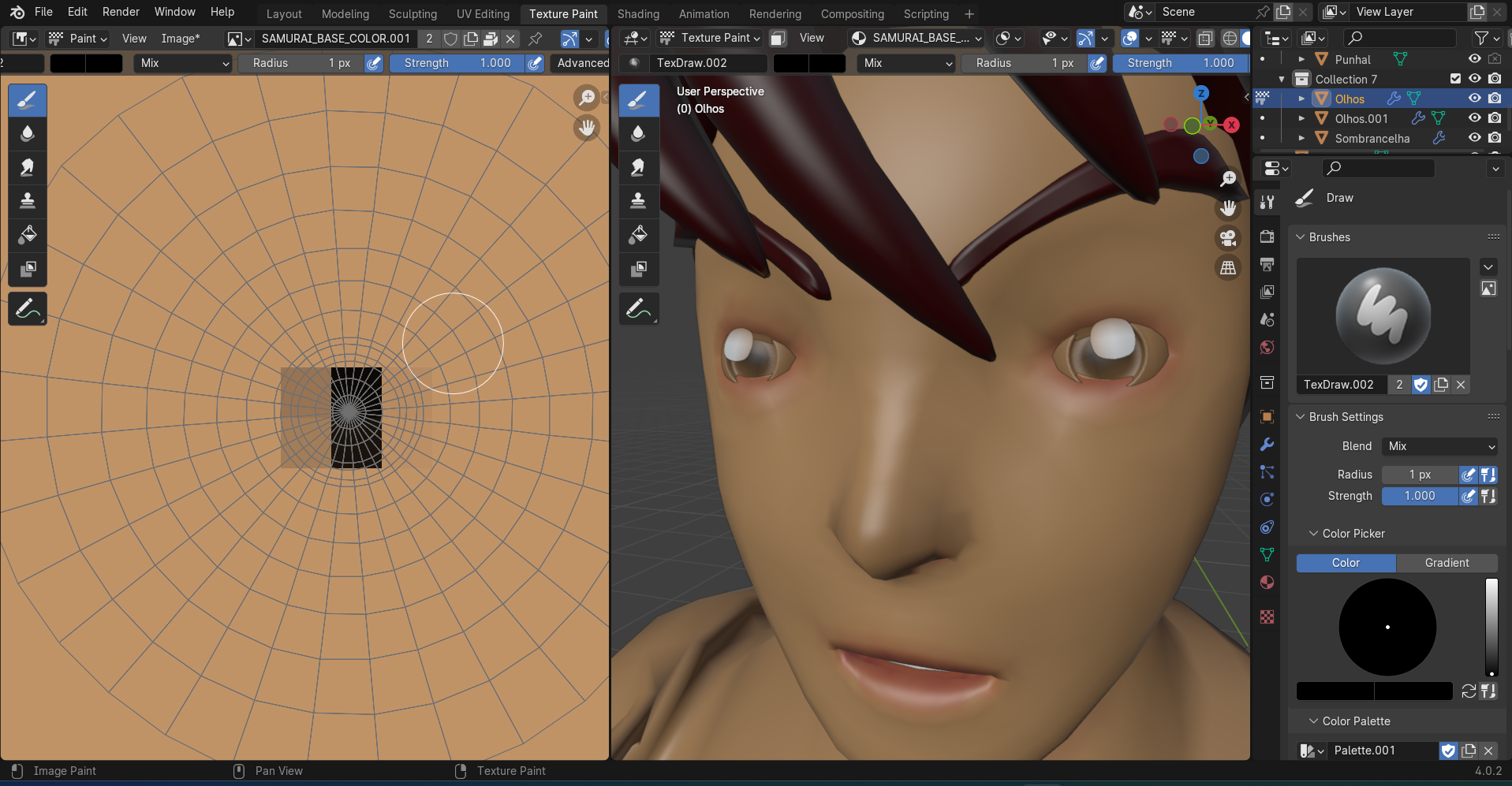Switch to the Shading workspace tab
This screenshot has width=1512, height=786.
tap(638, 14)
